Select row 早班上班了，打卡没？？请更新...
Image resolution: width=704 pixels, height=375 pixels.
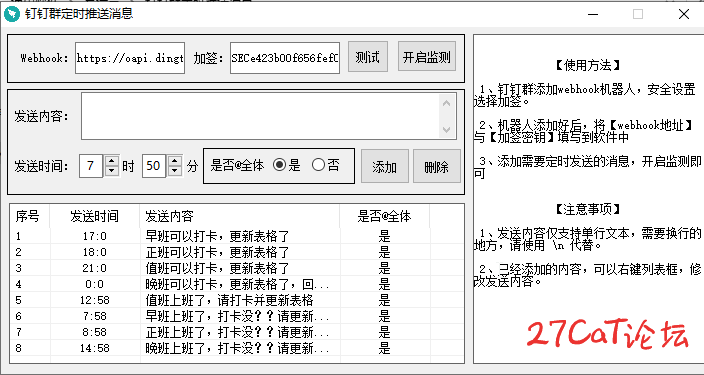coord(237,316)
